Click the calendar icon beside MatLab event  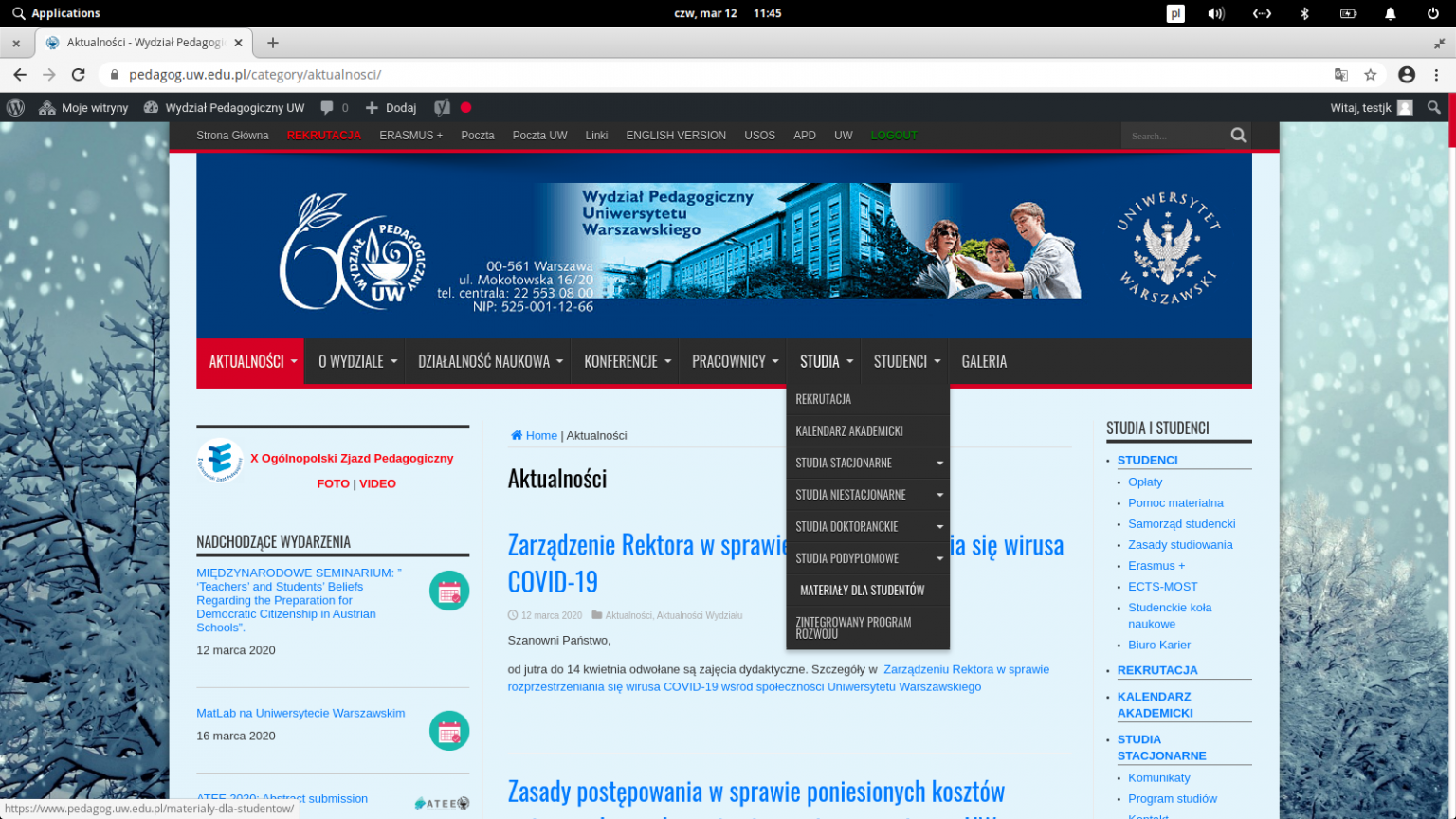point(449,731)
